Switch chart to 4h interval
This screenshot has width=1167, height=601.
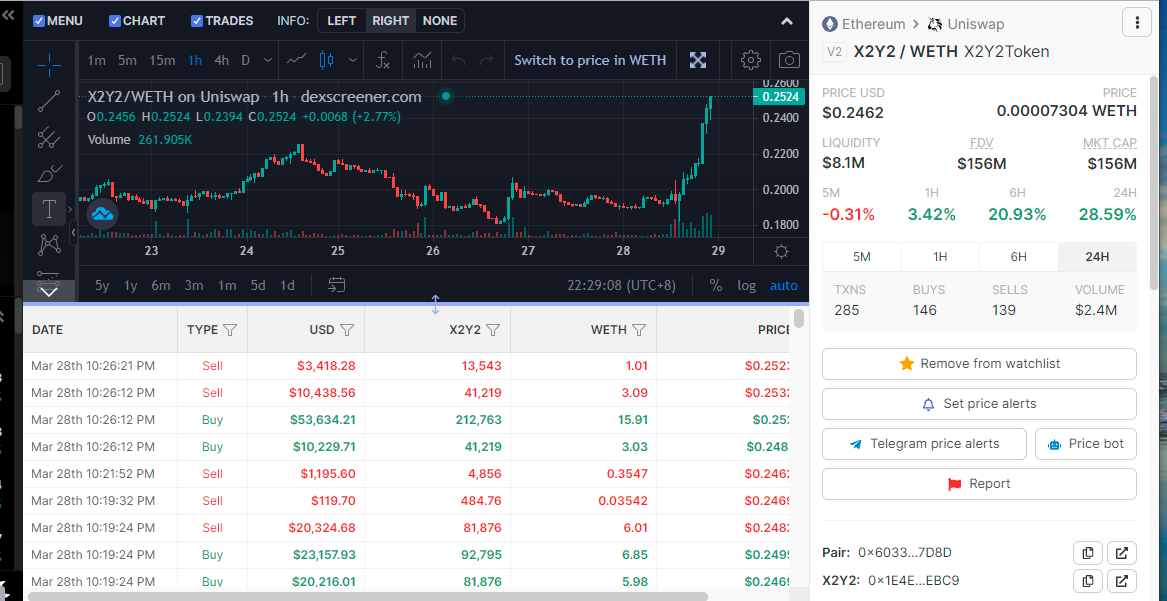click(x=221, y=60)
